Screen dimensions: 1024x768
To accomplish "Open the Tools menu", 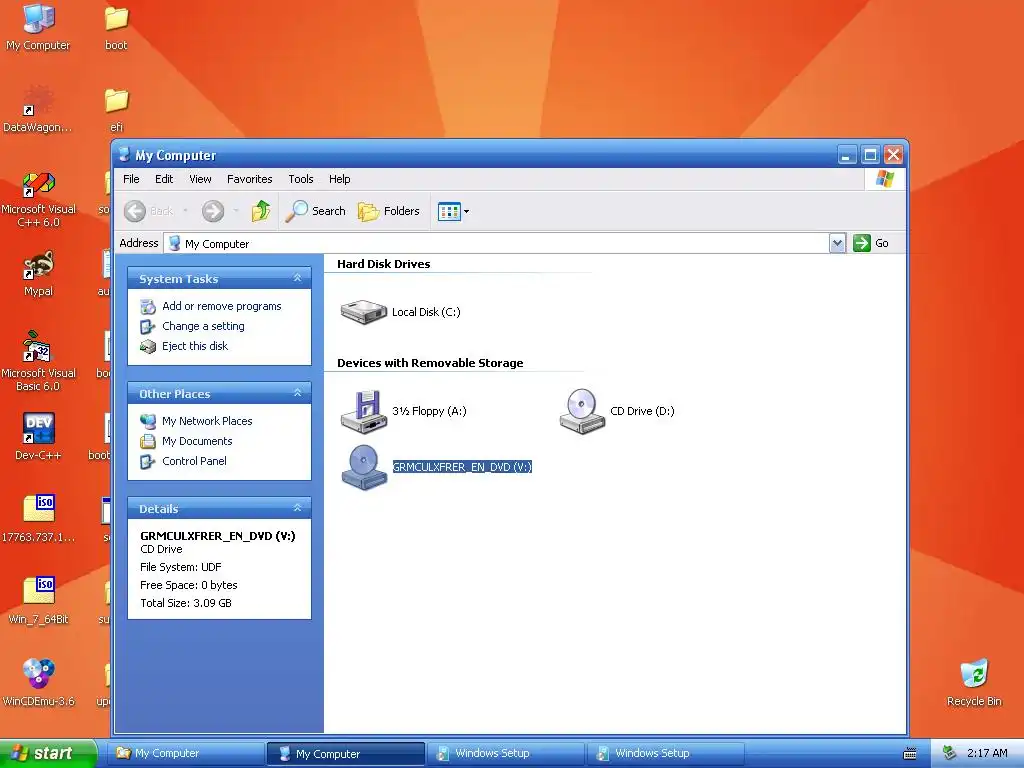I will point(301,179).
